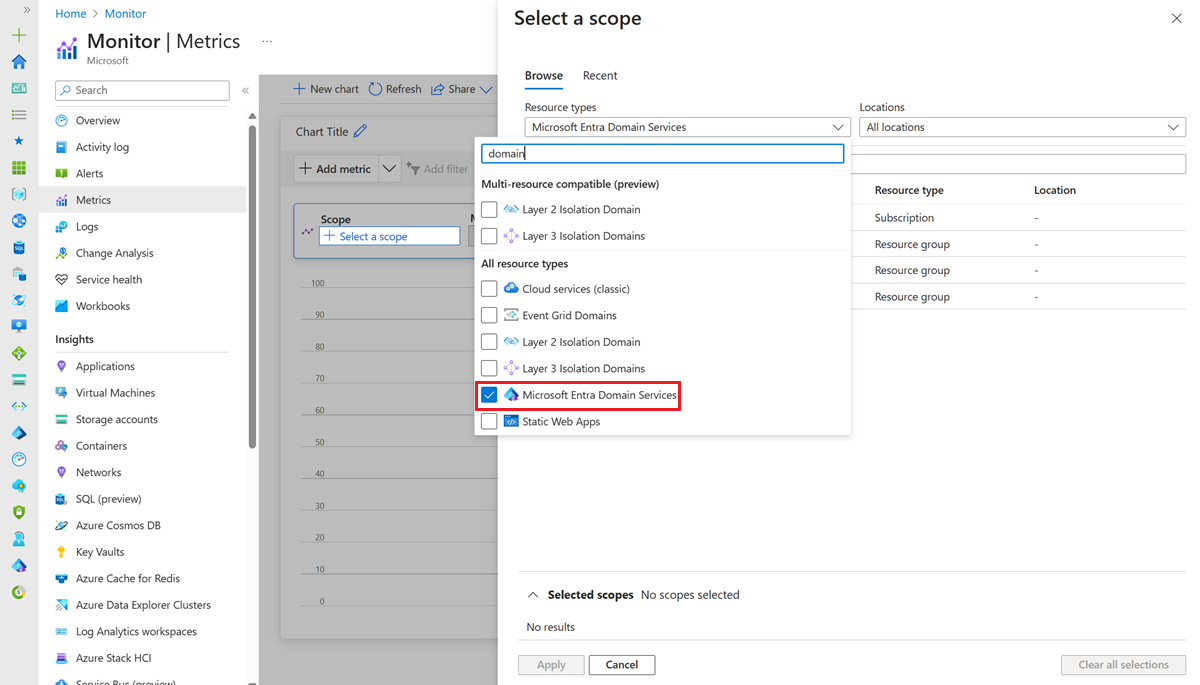The height and width of the screenshot is (685, 1200).
Task: Switch to the Recent tab
Action: pyautogui.click(x=600, y=76)
